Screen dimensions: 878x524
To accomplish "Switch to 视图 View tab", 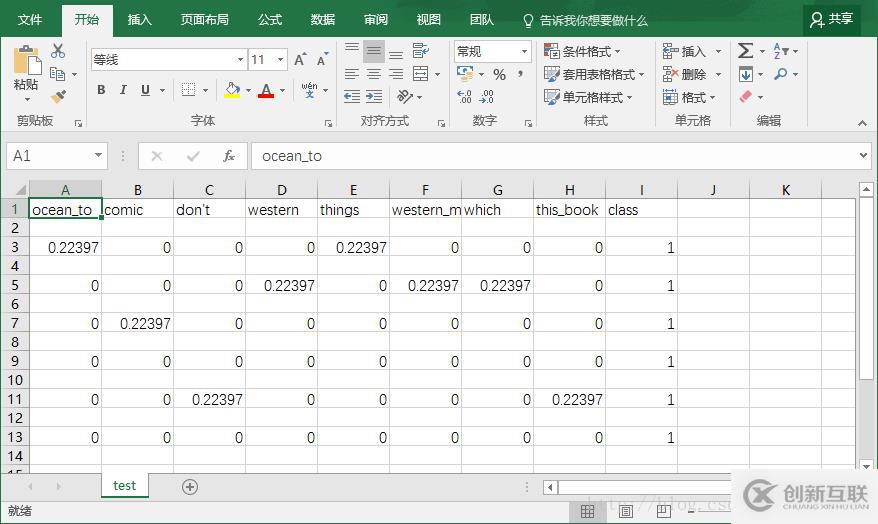I will click(x=428, y=20).
